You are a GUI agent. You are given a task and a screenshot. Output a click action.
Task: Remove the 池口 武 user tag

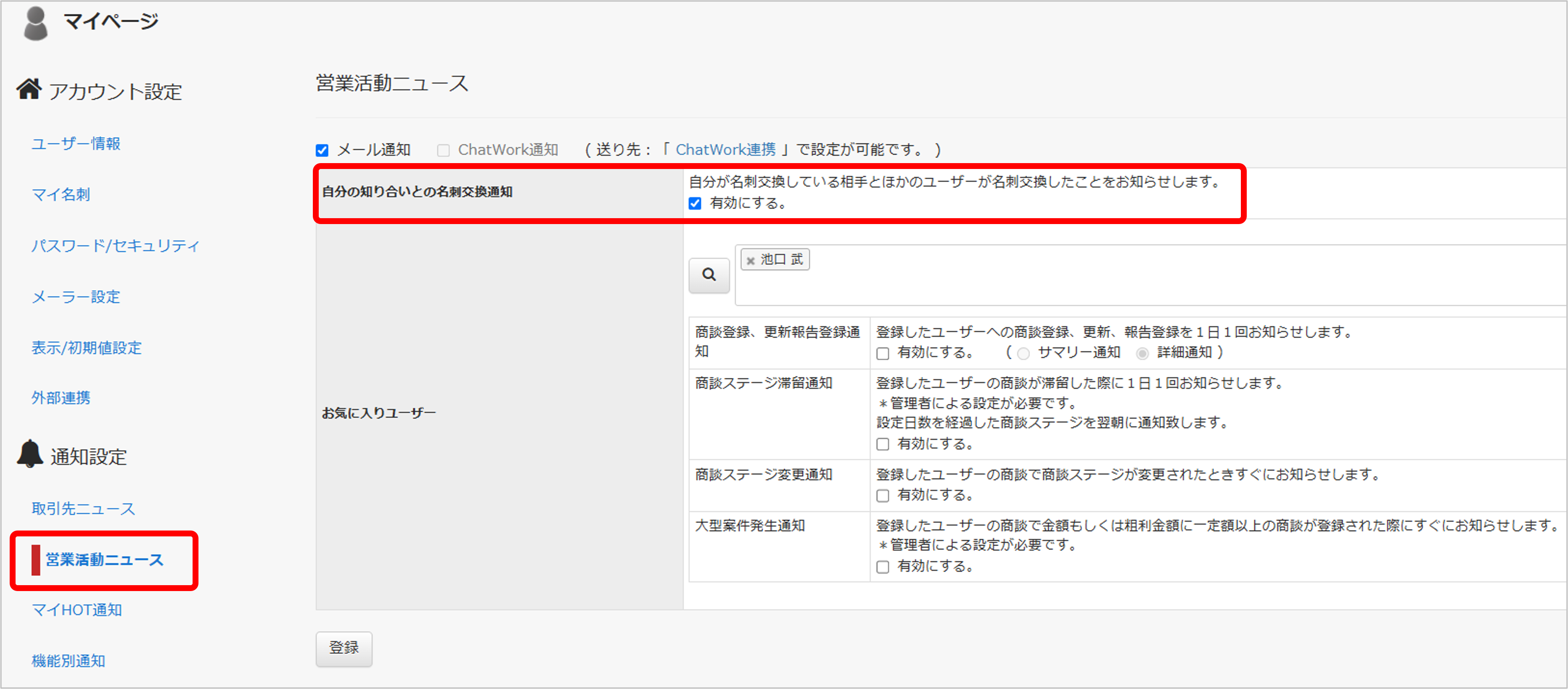tap(751, 261)
